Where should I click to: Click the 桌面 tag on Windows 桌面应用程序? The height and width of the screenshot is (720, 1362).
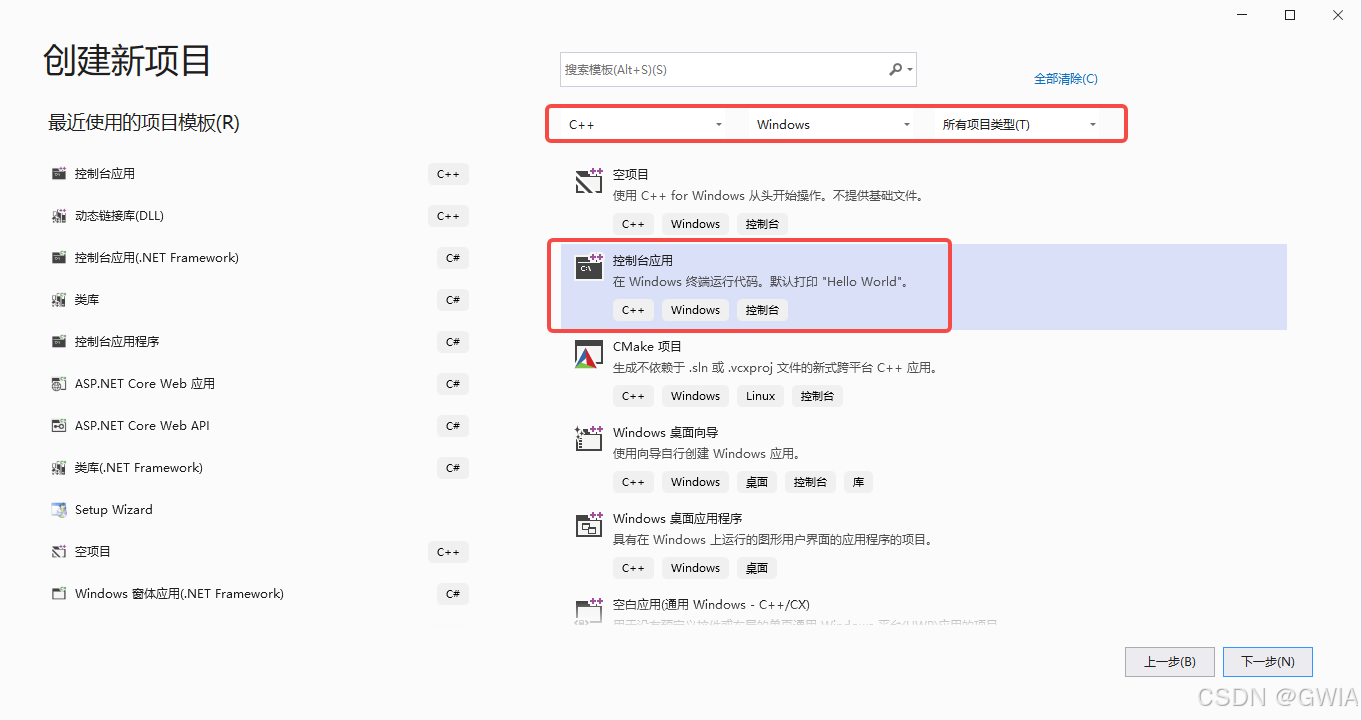coord(757,568)
